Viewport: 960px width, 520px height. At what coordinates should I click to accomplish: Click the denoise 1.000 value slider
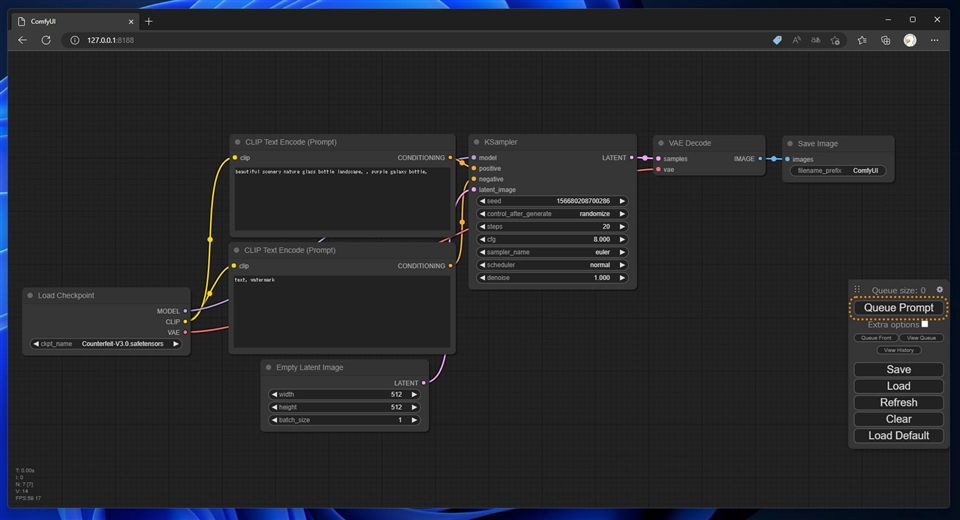click(552, 277)
